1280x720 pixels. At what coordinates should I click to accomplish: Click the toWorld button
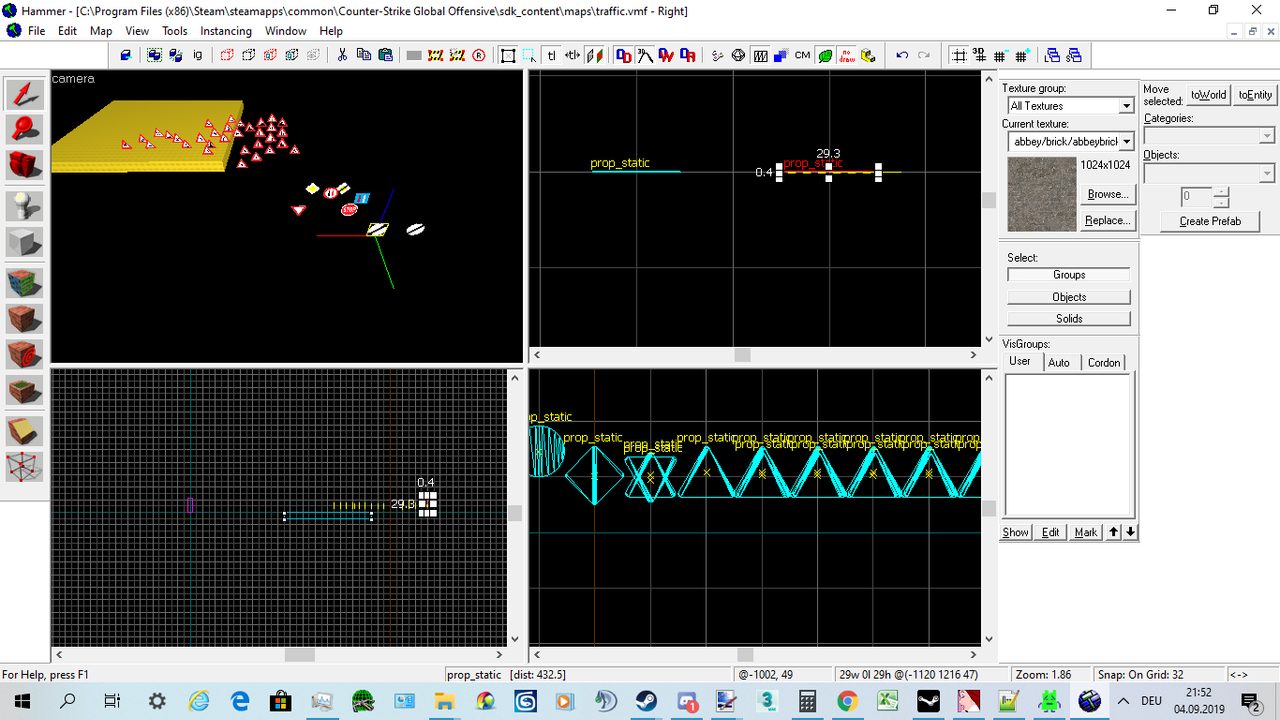coord(1208,95)
